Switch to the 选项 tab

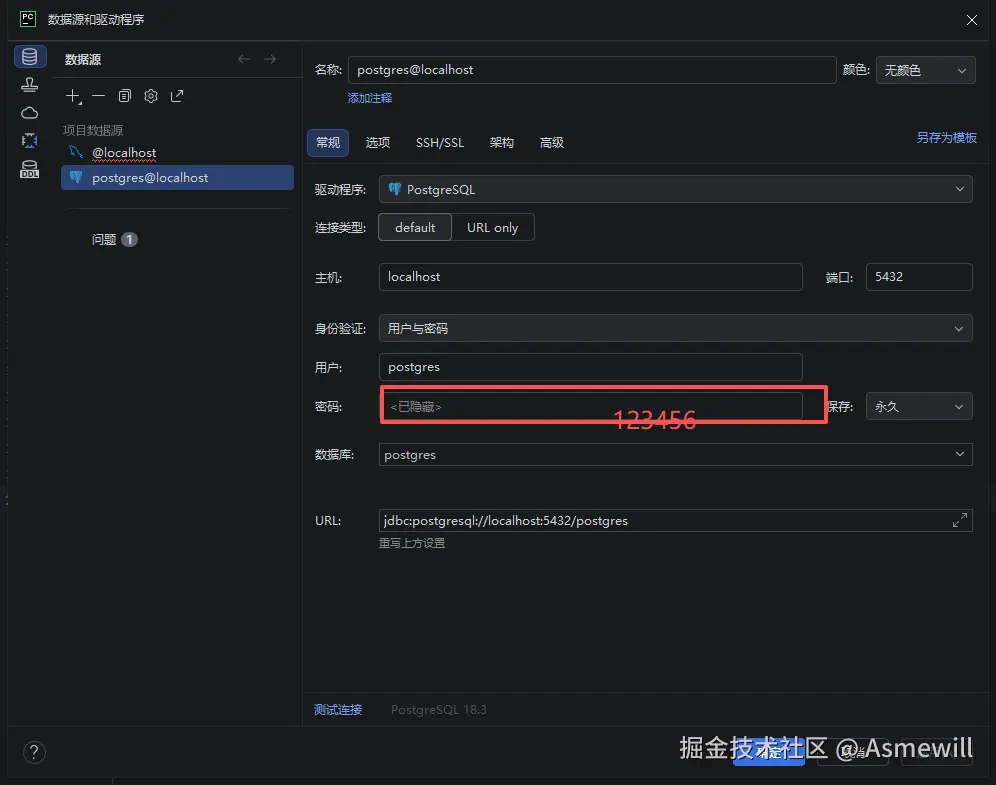click(378, 143)
